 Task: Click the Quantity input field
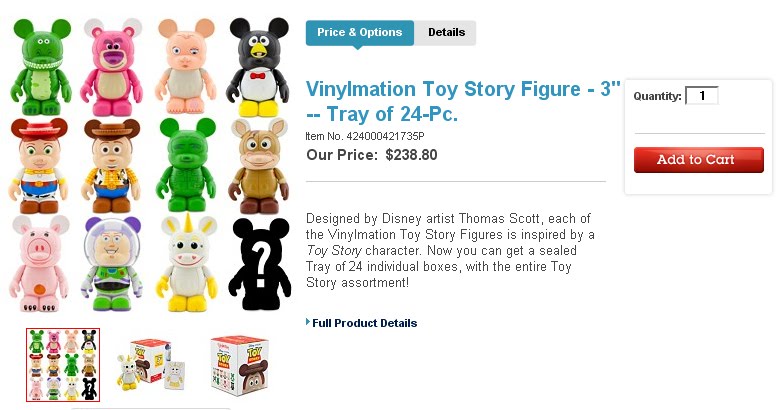coord(702,96)
